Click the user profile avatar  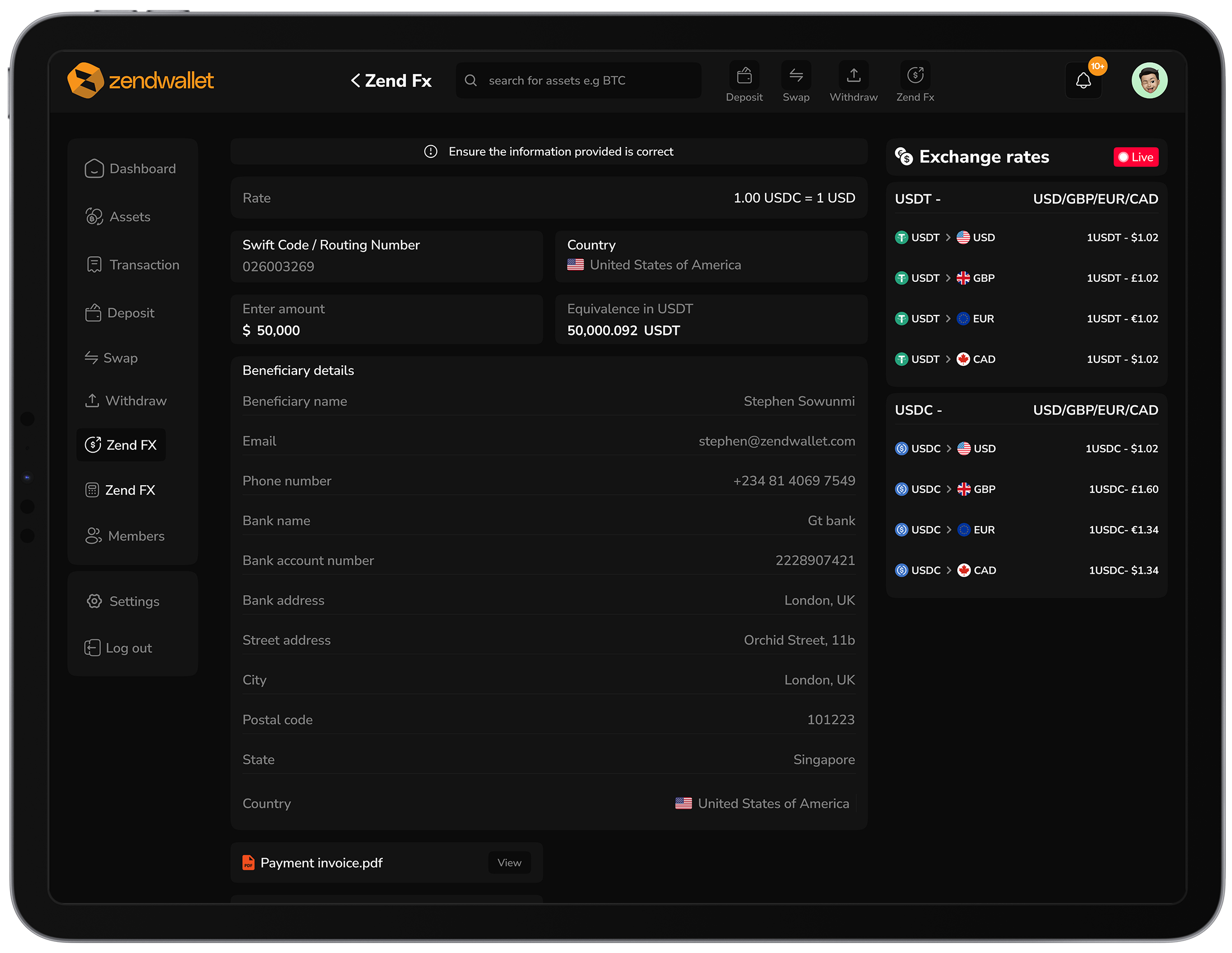(1149, 81)
